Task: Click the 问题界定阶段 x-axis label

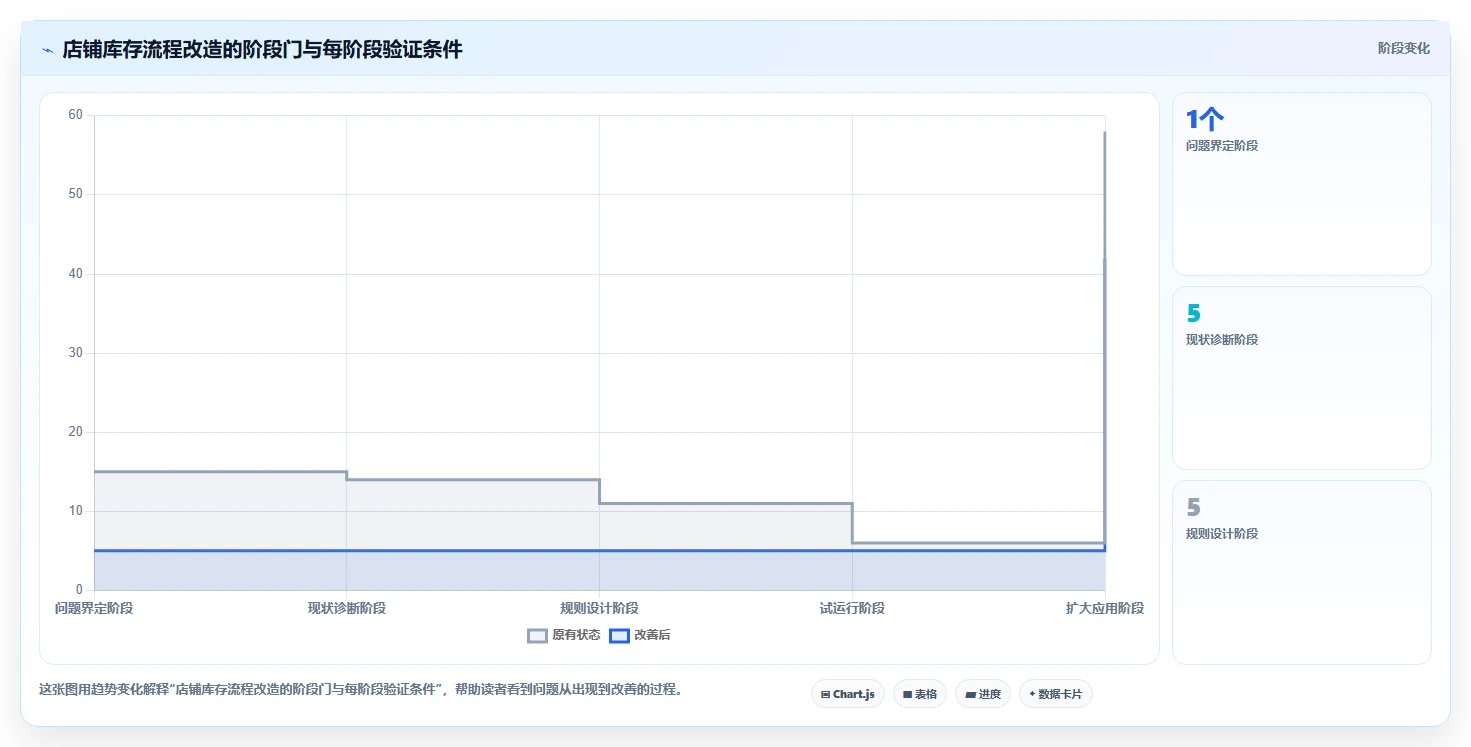Action: [x=94, y=608]
